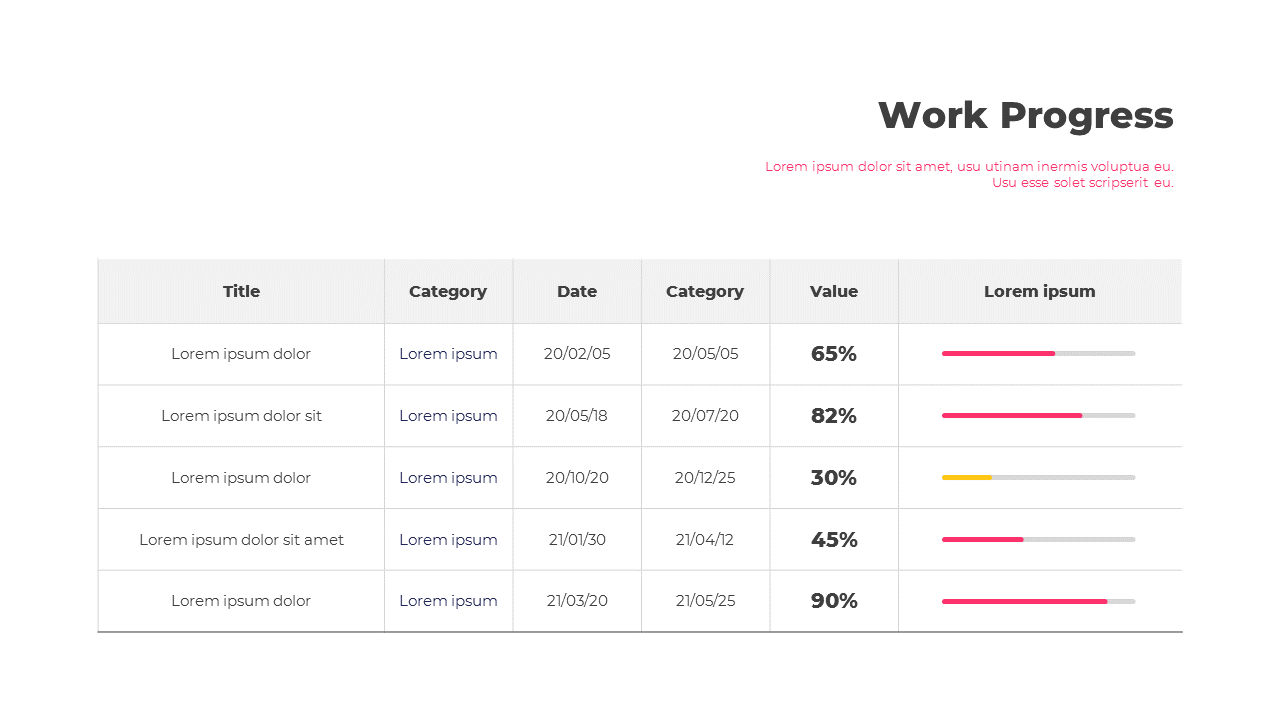
Task: Select the Value column header
Action: (834, 292)
